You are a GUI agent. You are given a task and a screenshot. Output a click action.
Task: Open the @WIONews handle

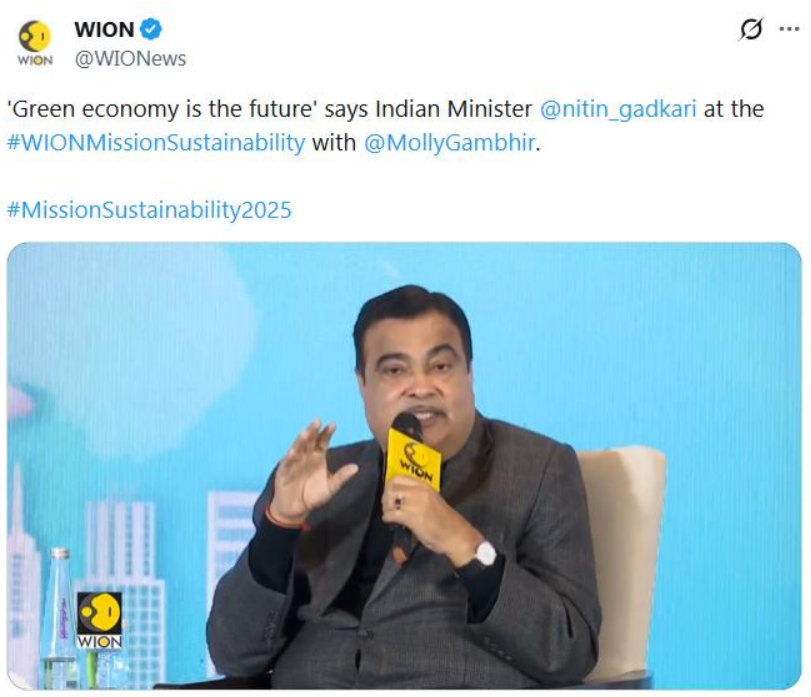pos(130,59)
